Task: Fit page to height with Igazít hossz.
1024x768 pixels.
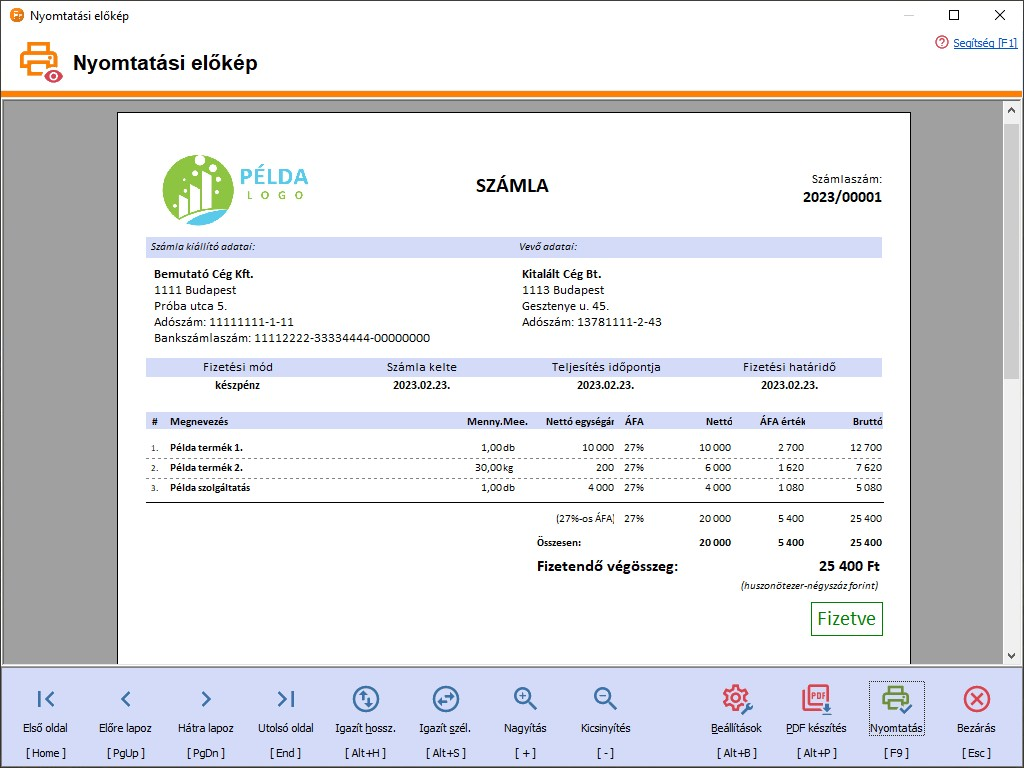Action: [x=365, y=699]
